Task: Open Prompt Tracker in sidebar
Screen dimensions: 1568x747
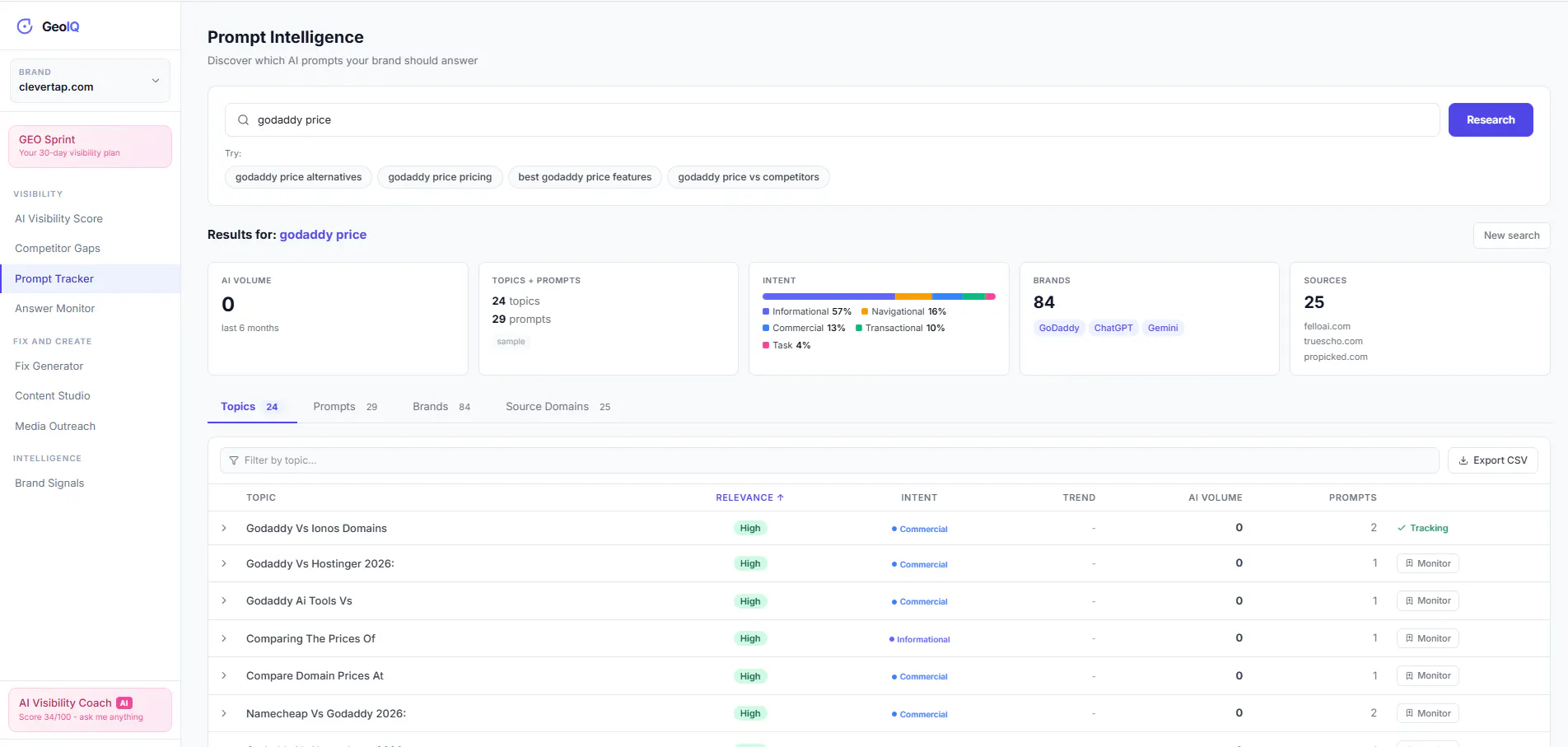Action: pos(90,279)
